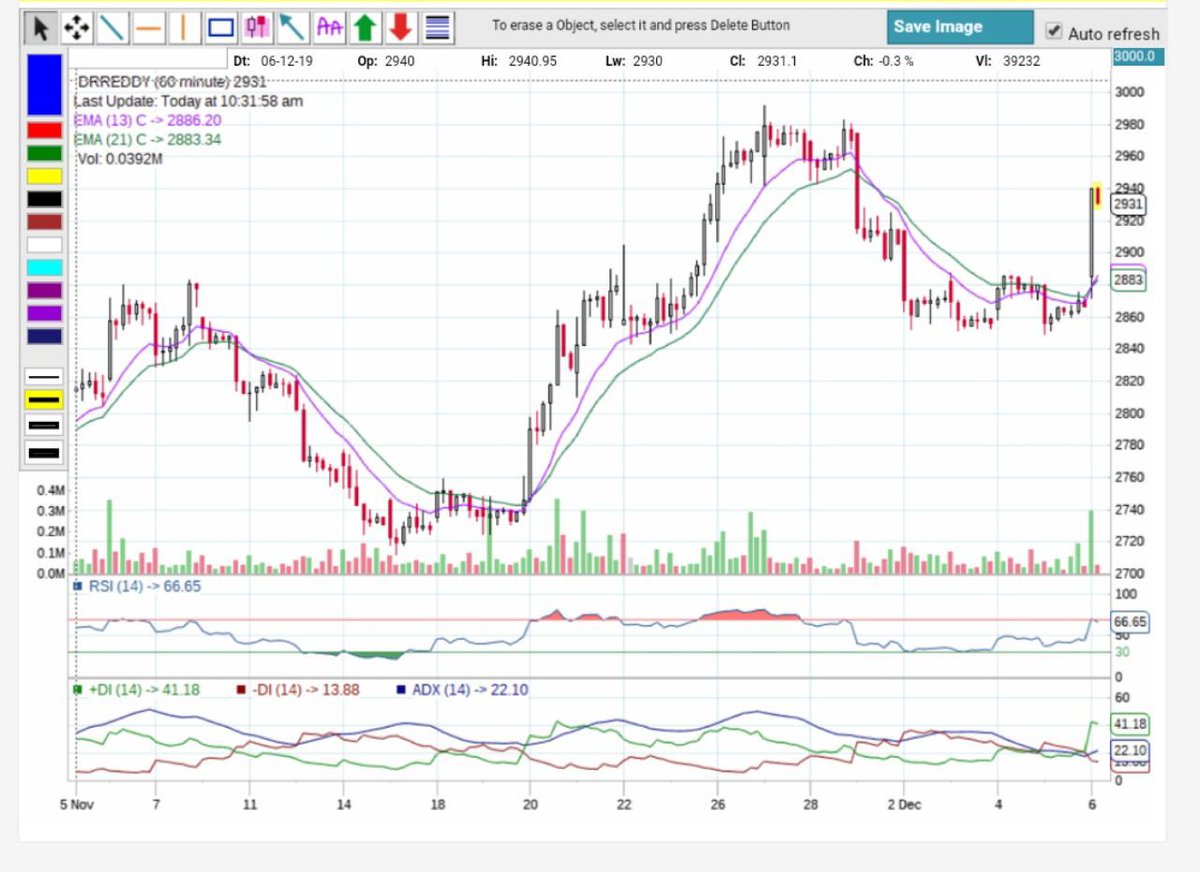Pick the yellow color swatch
Image resolution: width=1200 pixels, height=872 pixels.
point(45,176)
